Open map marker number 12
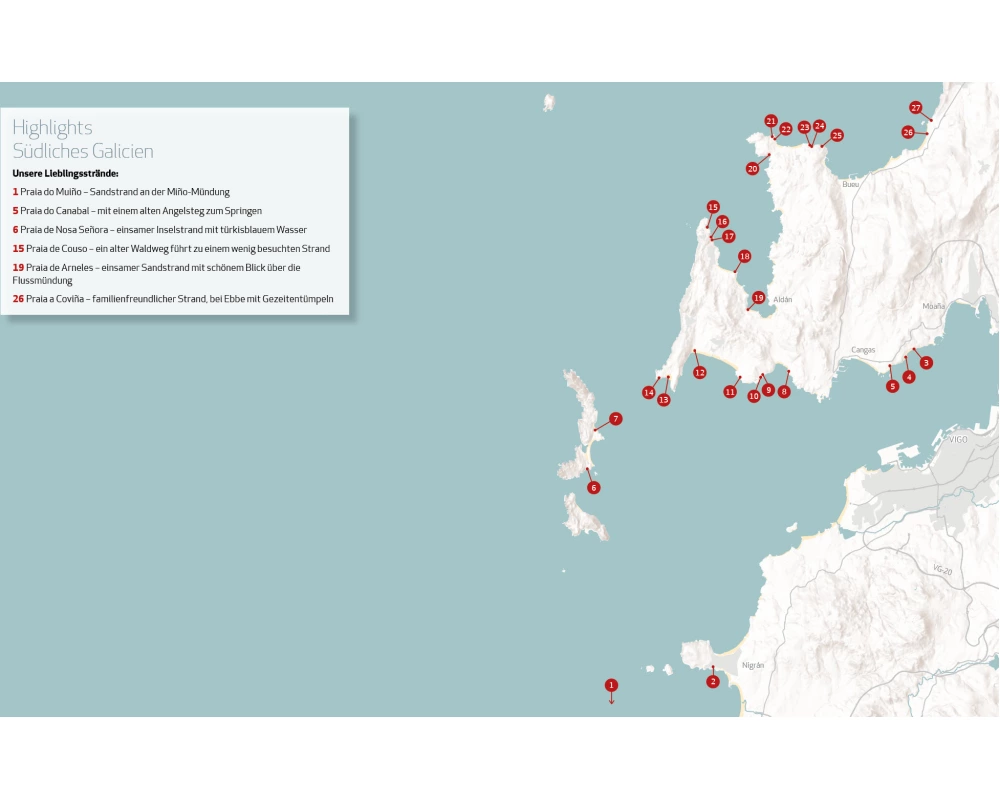The height and width of the screenshot is (800, 1000). (700, 373)
